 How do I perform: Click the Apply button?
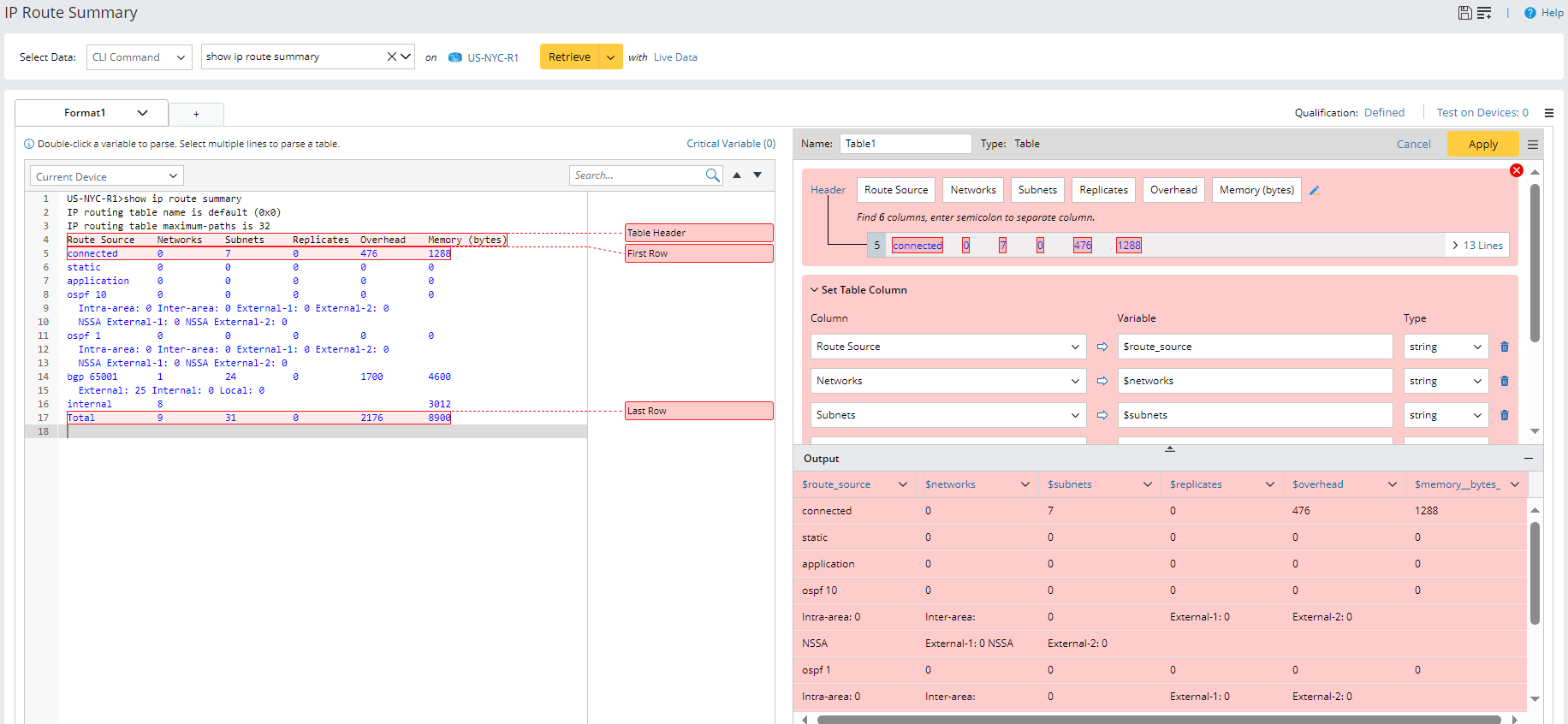tap(1482, 144)
